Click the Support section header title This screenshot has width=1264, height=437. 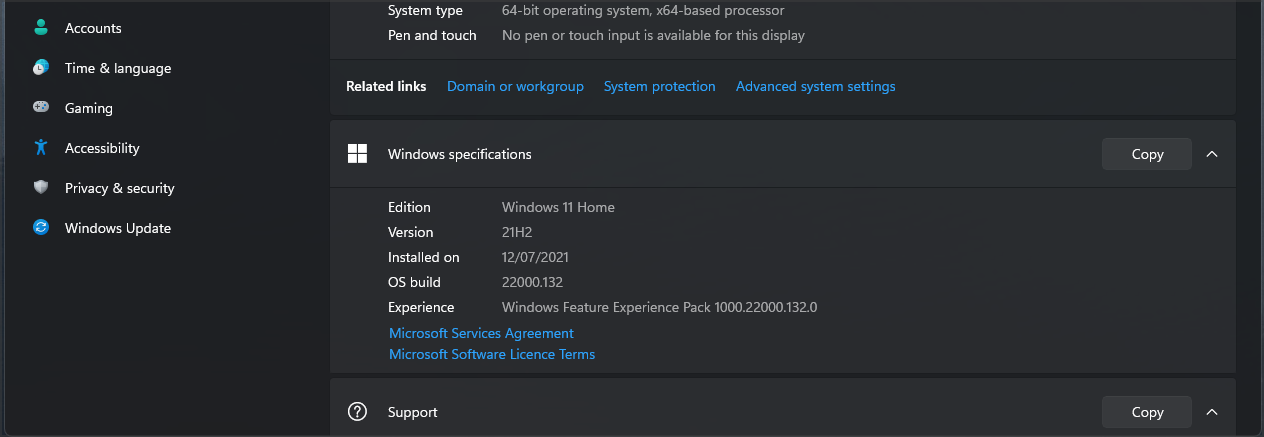[x=413, y=412]
